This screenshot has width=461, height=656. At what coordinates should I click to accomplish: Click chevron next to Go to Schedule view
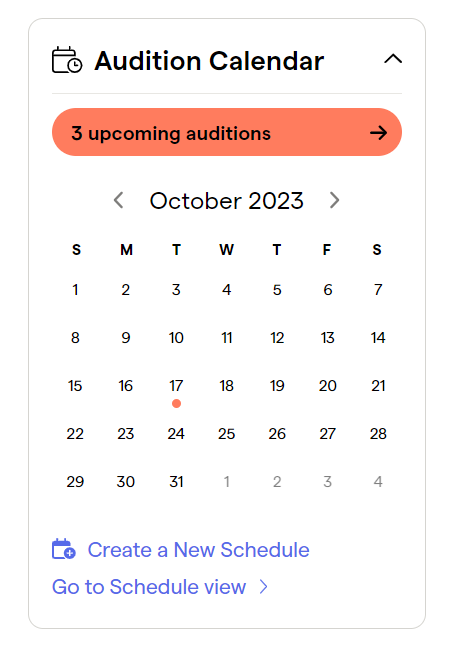point(264,587)
